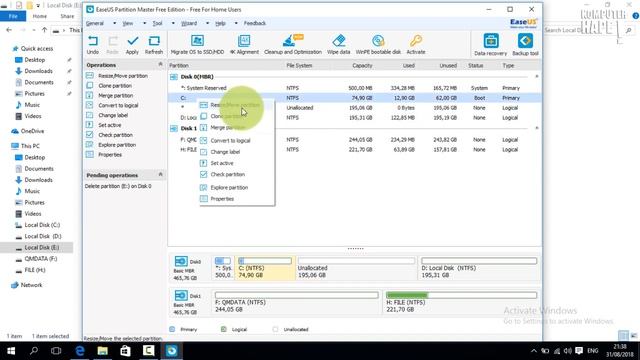This screenshot has height=360, width=640.
Task: Click Properties in Operations panel
Action: (x=110, y=155)
